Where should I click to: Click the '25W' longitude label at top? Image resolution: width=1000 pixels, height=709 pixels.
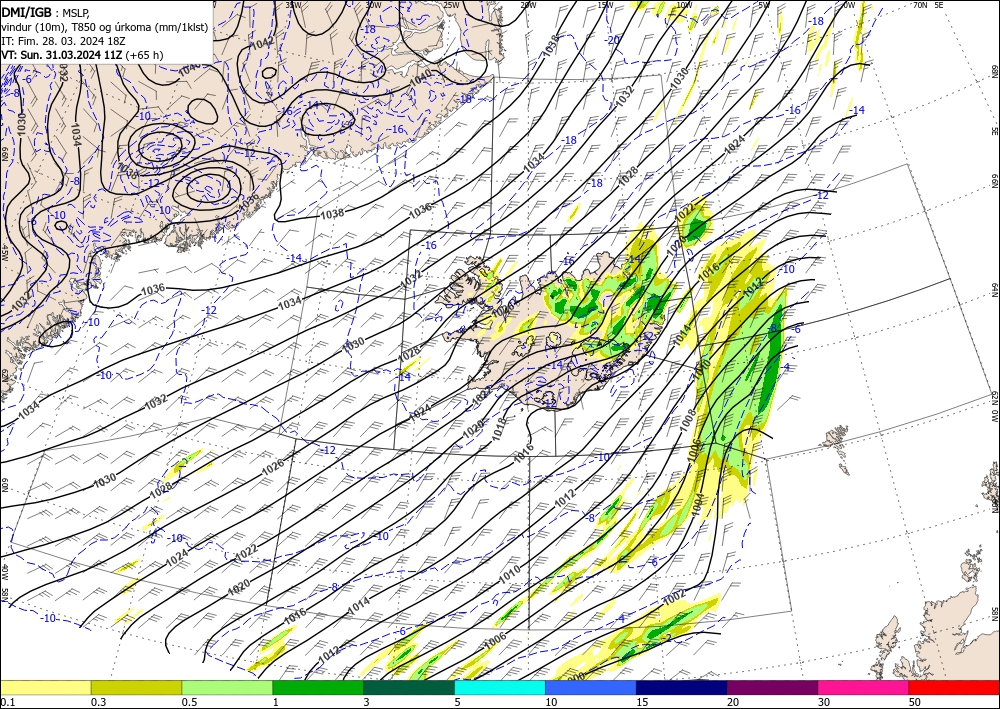point(451,5)
